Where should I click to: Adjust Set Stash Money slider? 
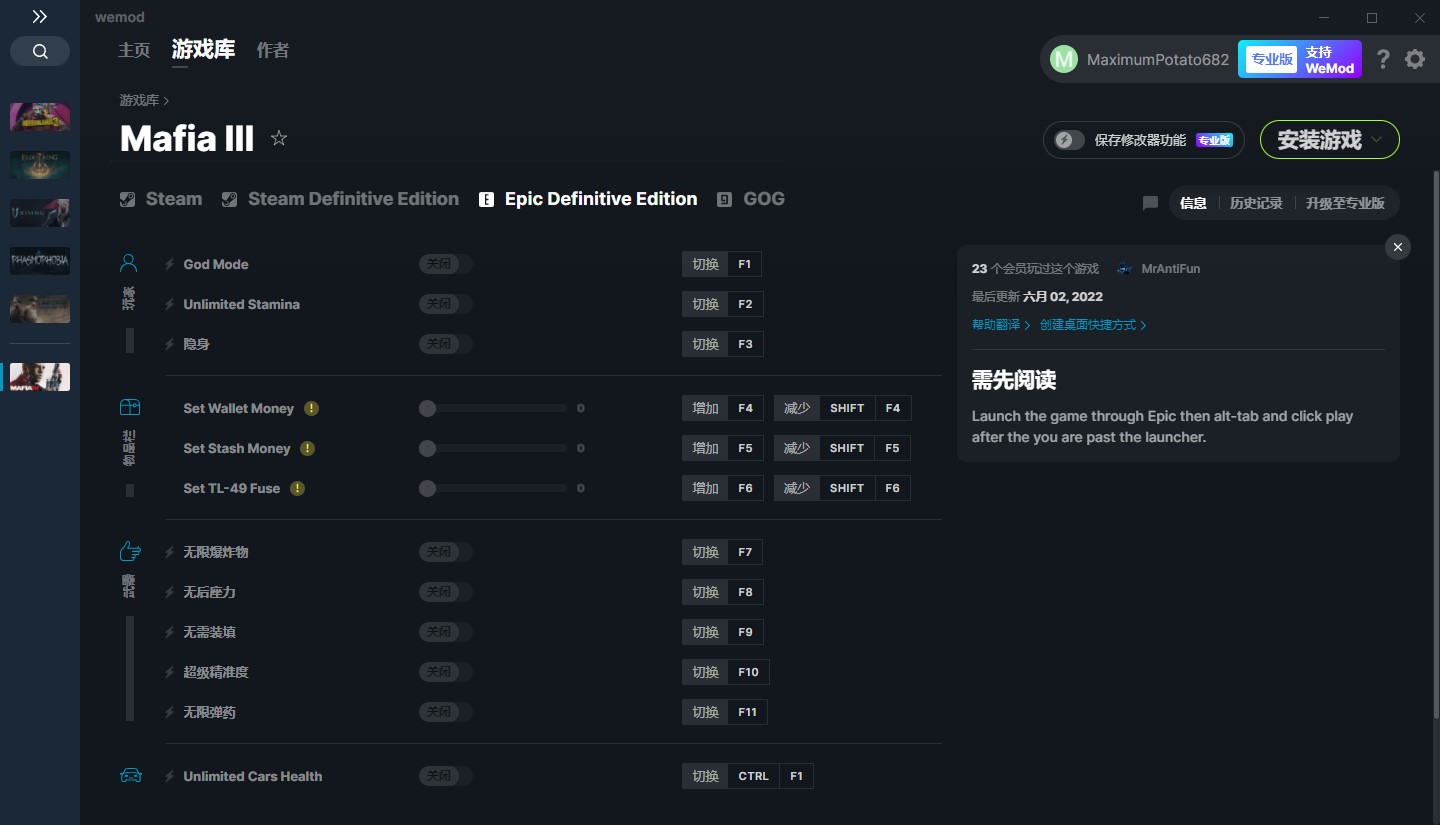point(493,448)
